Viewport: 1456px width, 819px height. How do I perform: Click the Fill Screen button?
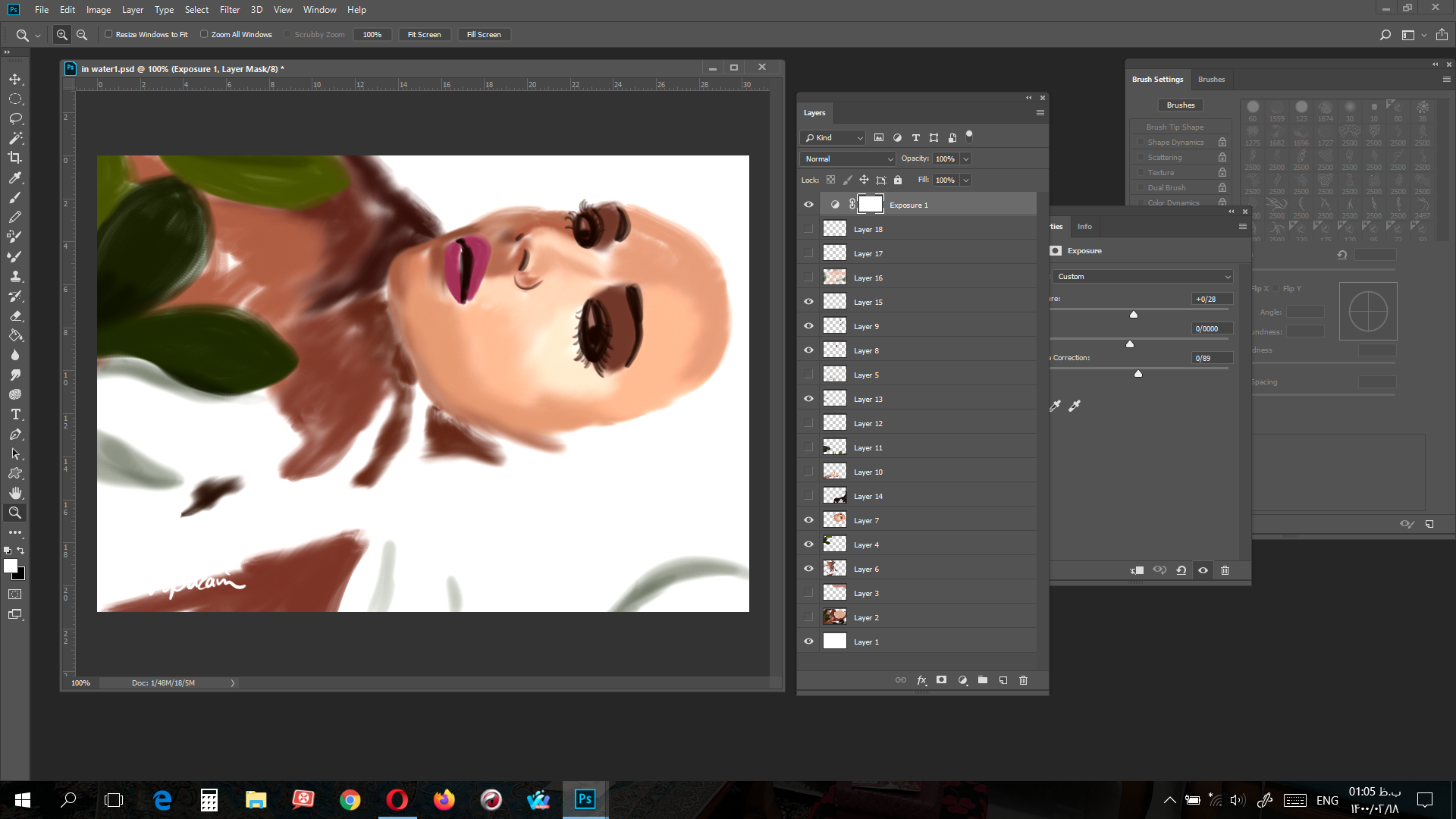click(x=484, y=35)
